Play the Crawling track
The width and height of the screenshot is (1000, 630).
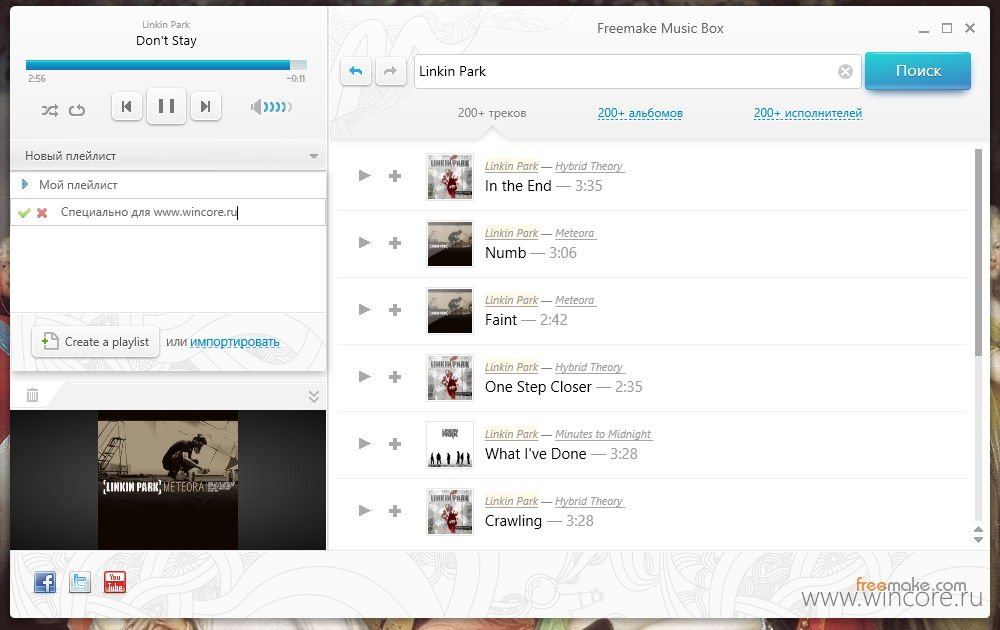(x=364, y=510)
